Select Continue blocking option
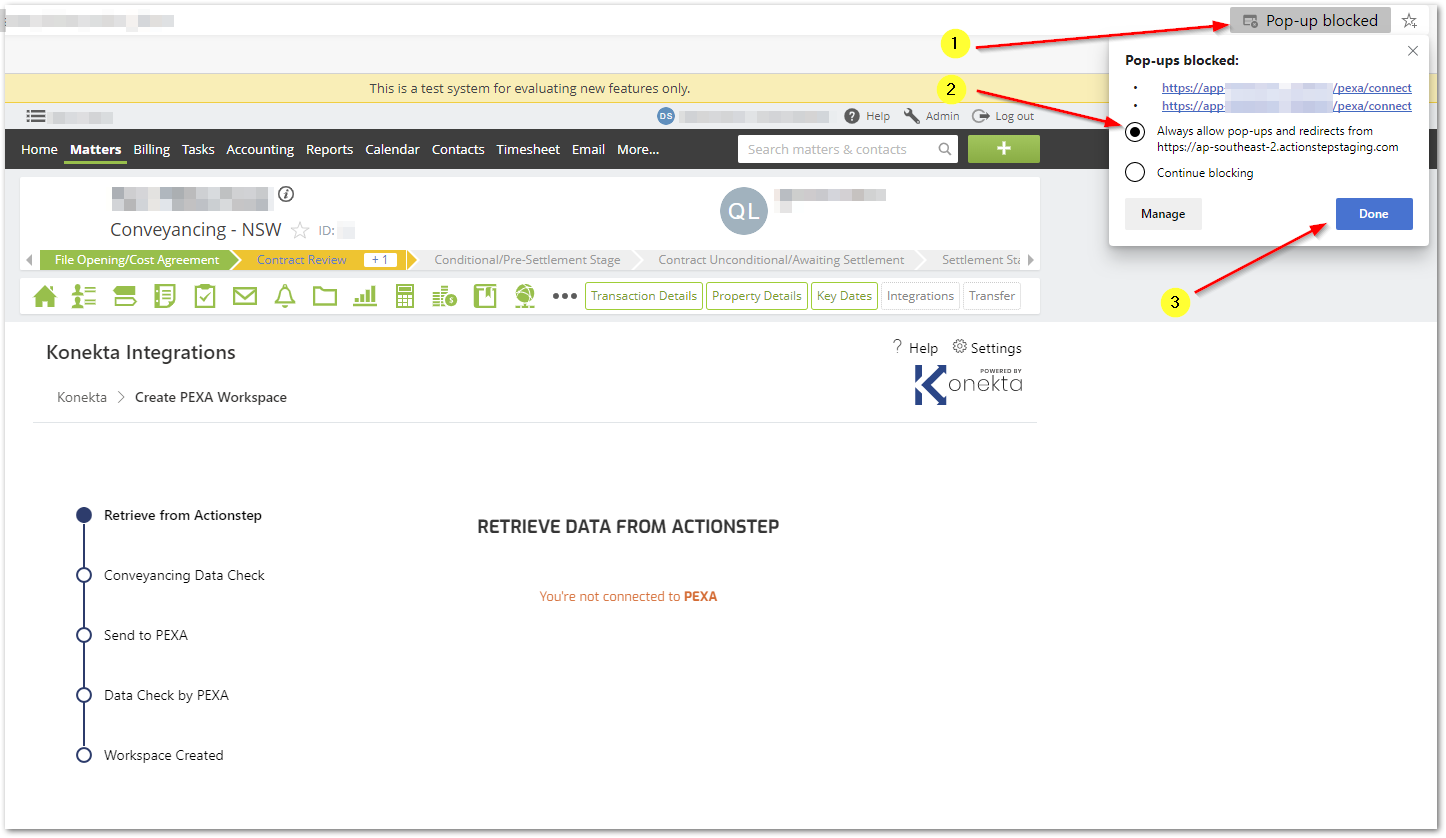Viewport: 1446px width, 838px height. click(x=1135, y=173)
